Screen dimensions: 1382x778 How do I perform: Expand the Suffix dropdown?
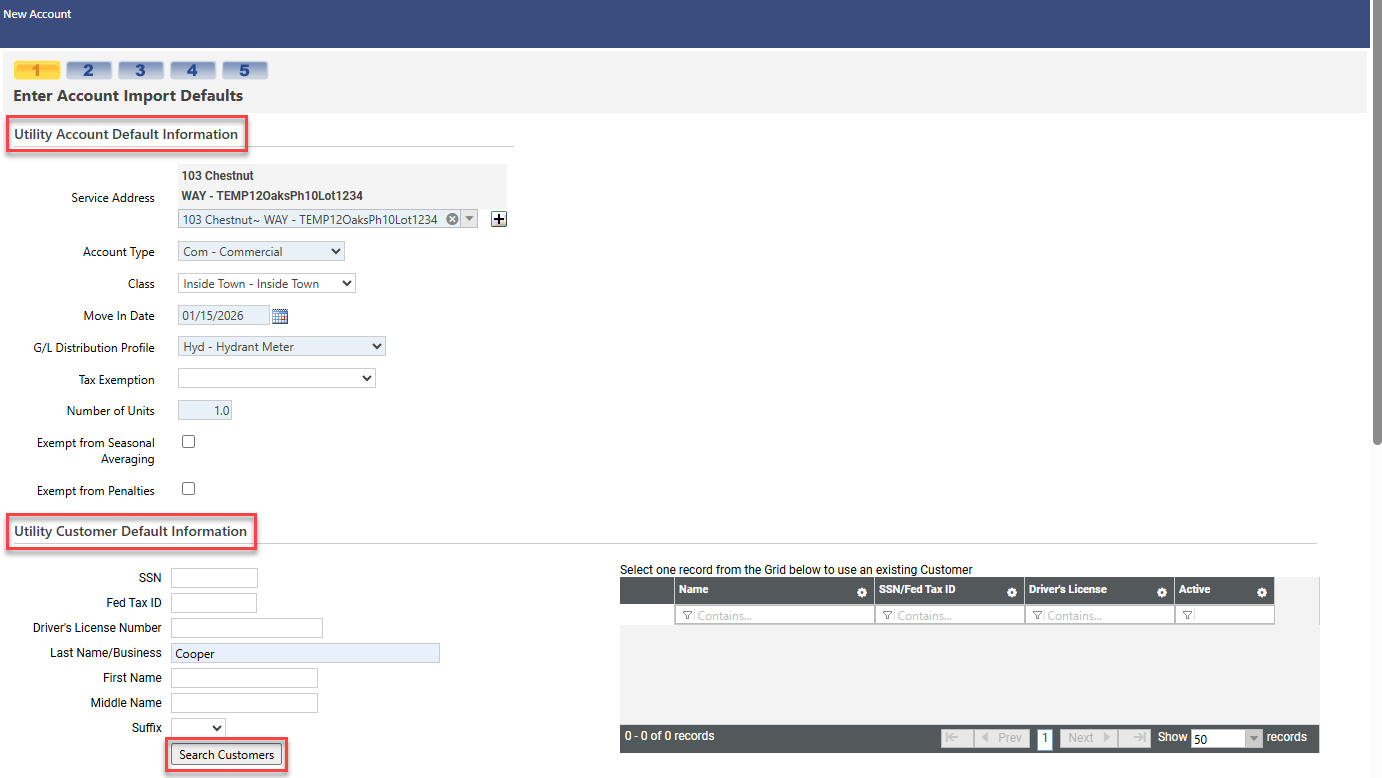[x=198, y=728]
